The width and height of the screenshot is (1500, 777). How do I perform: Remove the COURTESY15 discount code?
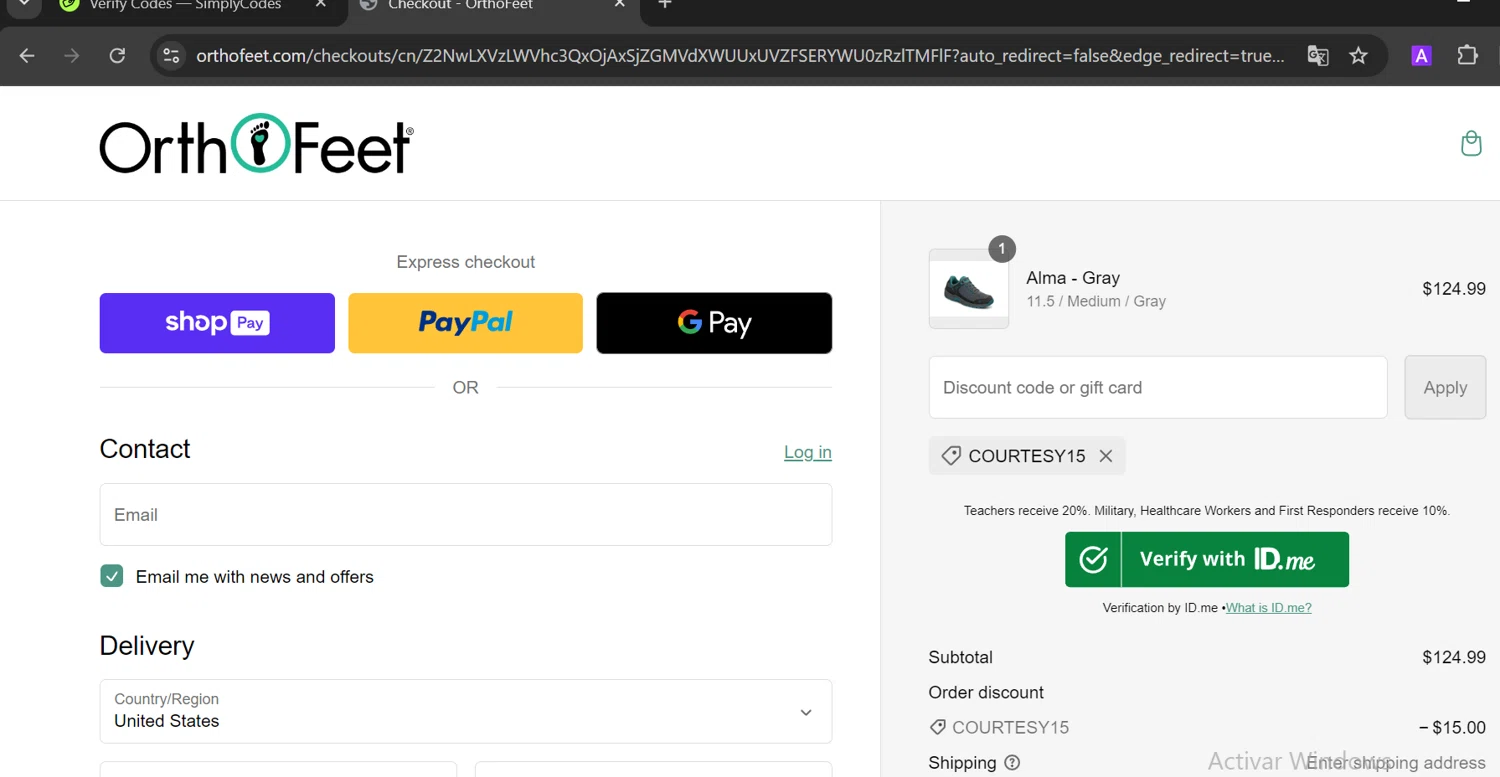1105,456
